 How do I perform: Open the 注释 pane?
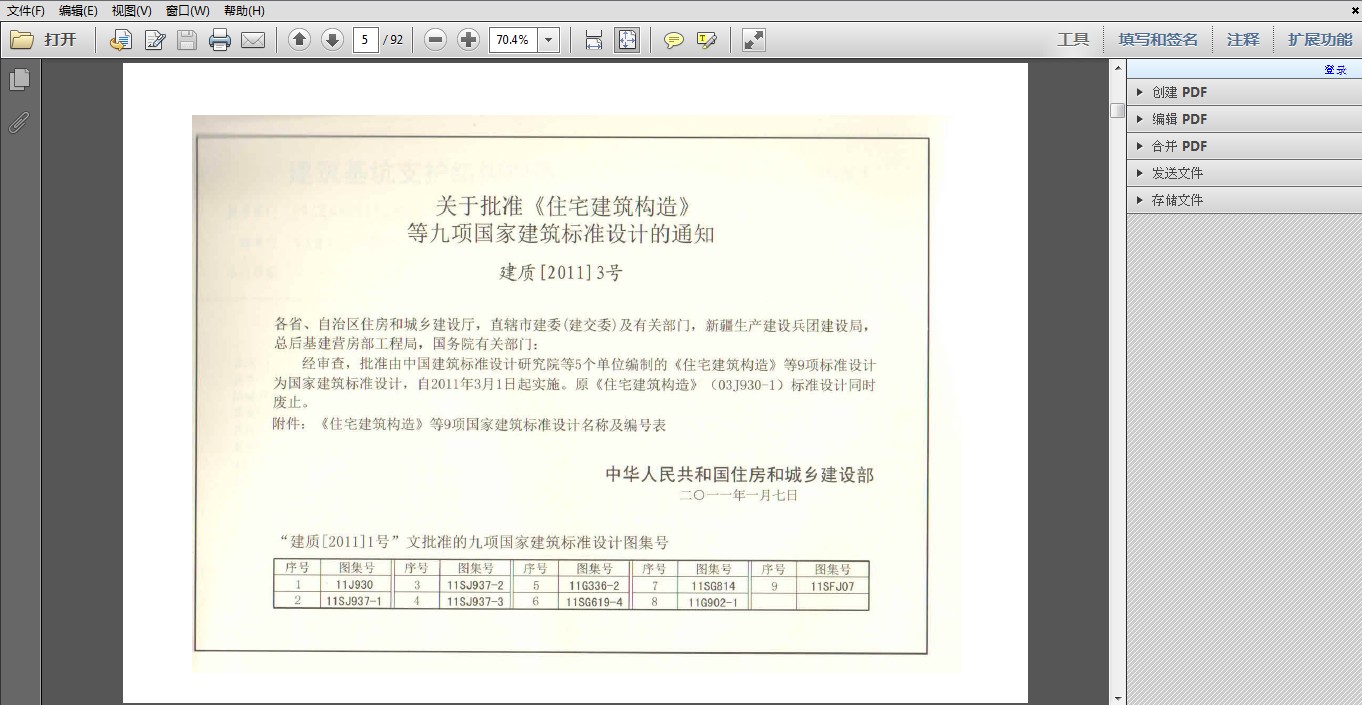pos(1243,40)
